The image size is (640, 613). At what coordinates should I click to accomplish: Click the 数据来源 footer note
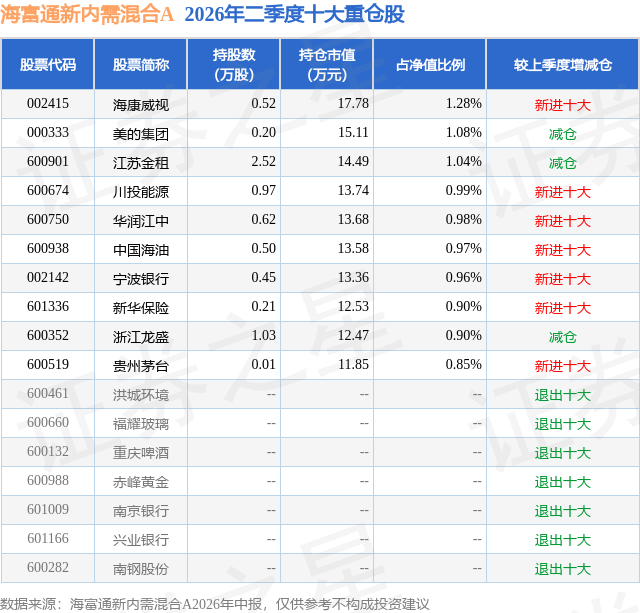pos(215,604)
